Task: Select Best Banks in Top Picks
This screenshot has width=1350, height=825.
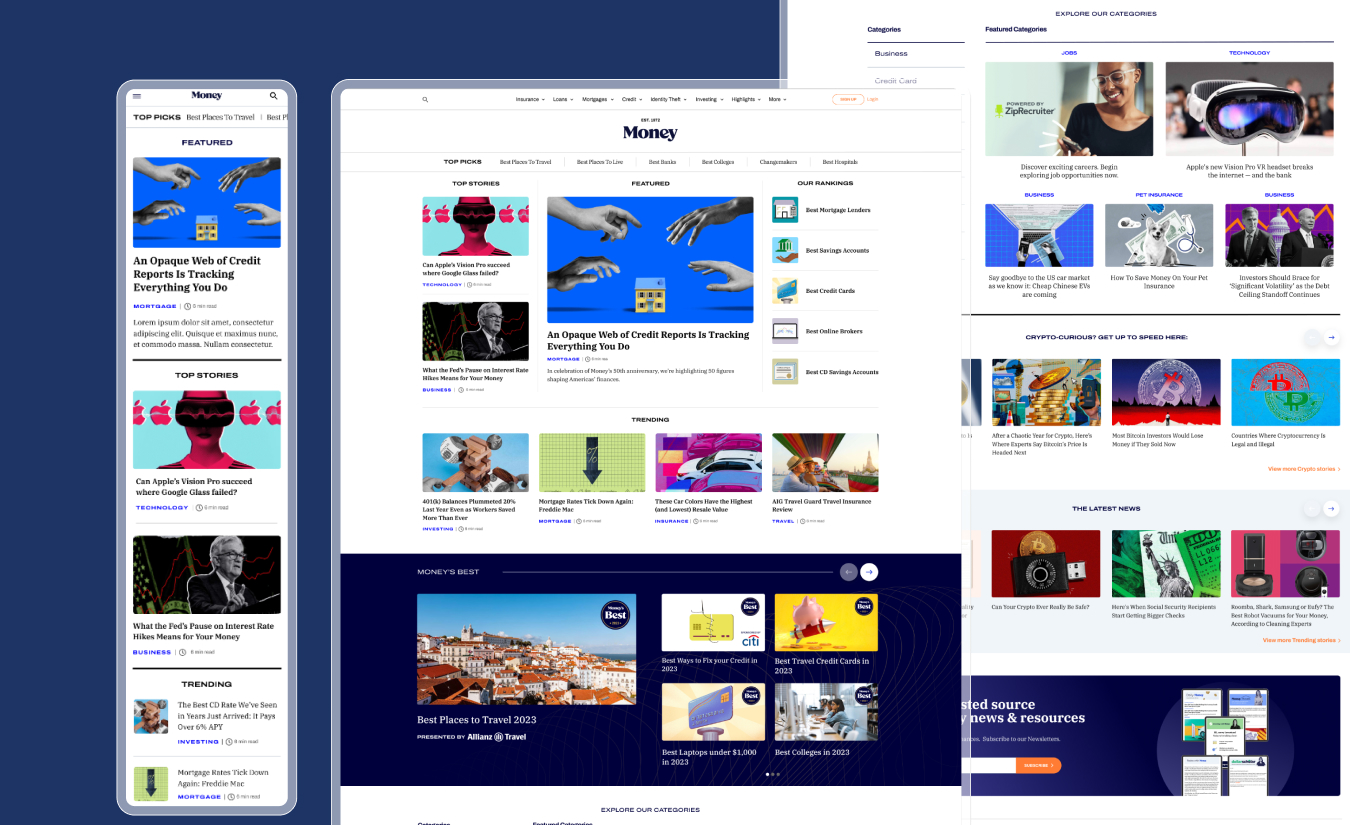Action: (x=662, y=162)
